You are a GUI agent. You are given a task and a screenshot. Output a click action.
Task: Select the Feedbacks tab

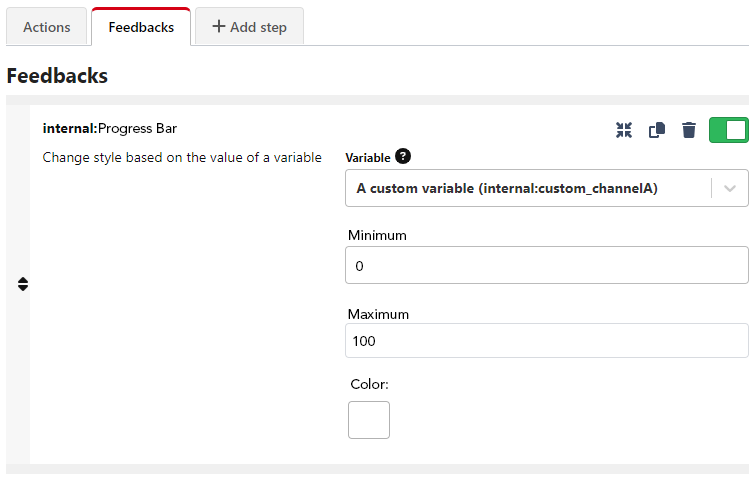click(x=141, y=27)
